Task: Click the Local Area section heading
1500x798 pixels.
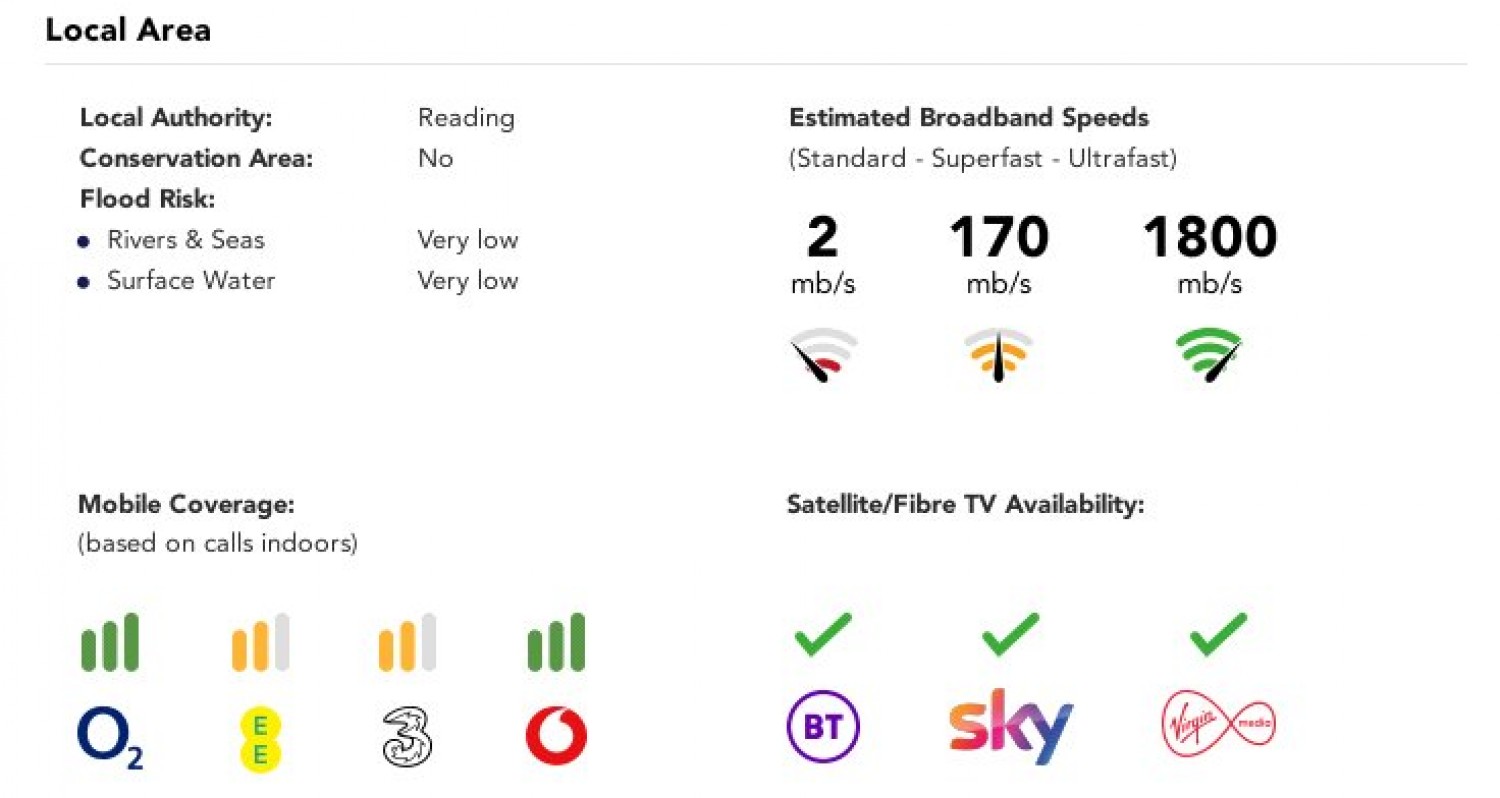Action: point(128,30)
